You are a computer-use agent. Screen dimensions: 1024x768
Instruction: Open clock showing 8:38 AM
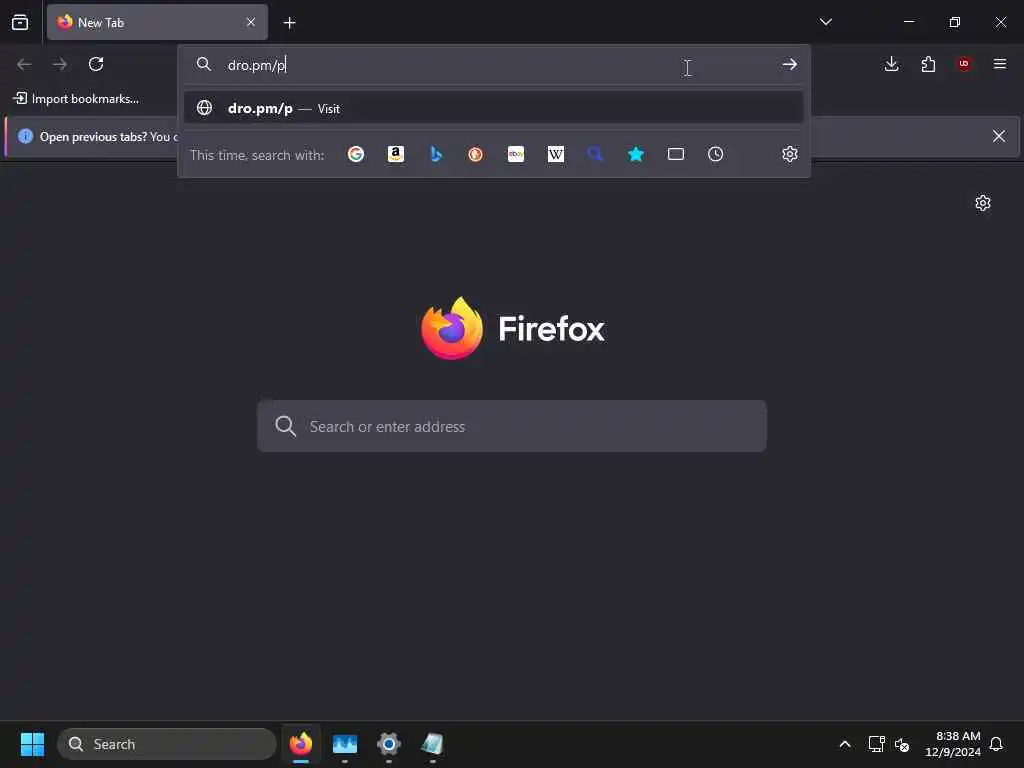tap(953, 744)
